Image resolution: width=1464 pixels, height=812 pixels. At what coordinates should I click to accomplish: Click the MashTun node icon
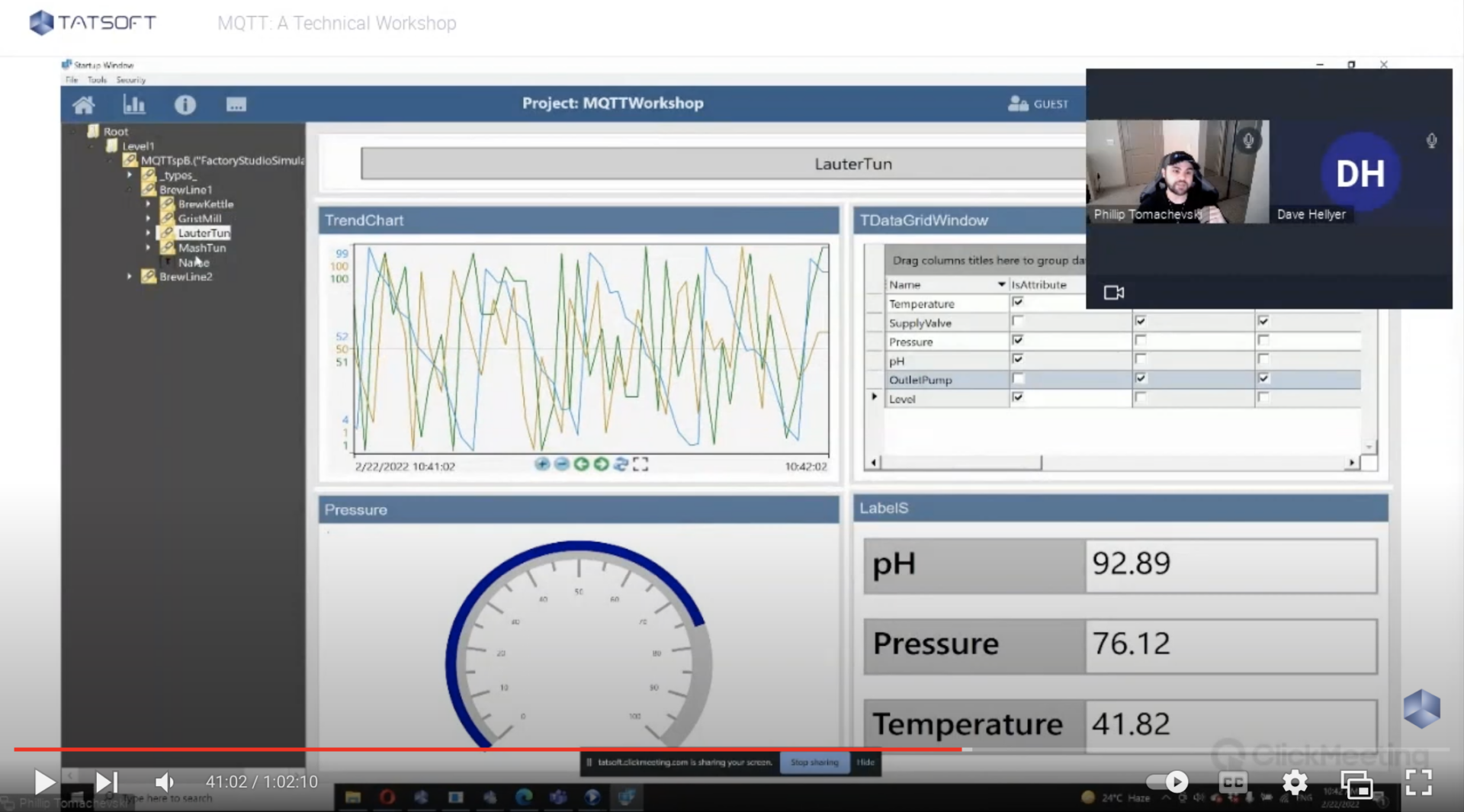point(168,247)
